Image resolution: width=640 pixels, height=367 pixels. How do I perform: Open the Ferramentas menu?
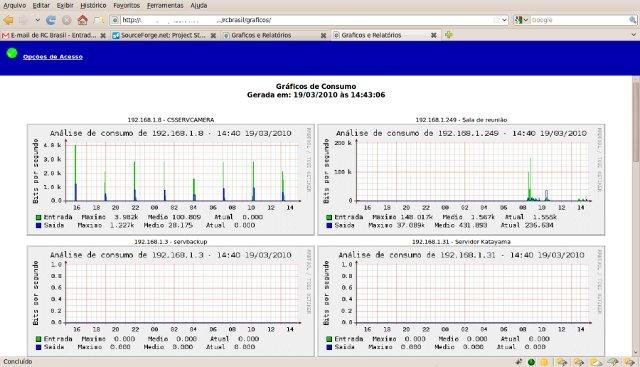tap(165, 5)
